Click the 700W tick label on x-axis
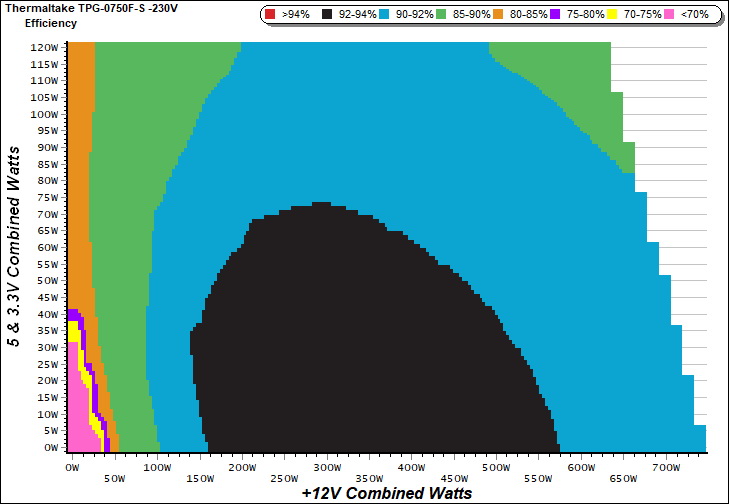Viewport: 729px width, 504px height. pos(666,468)
